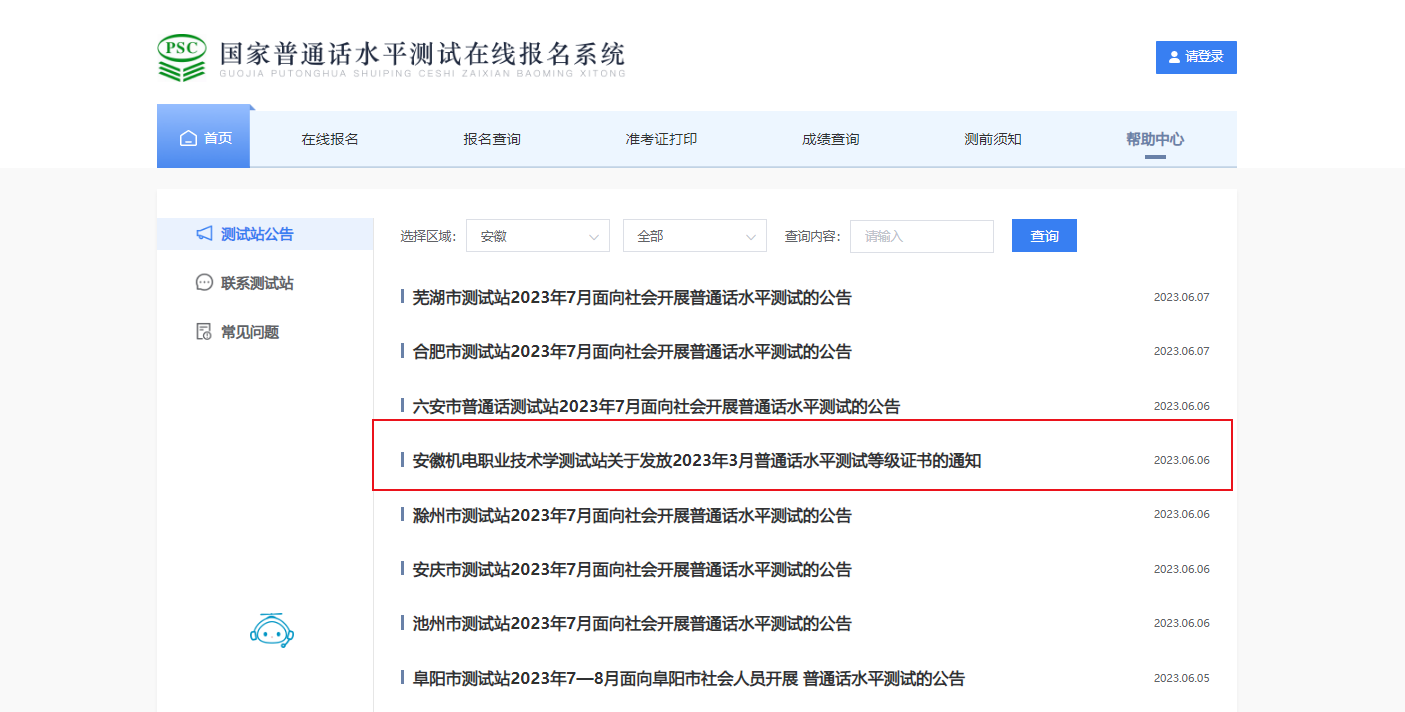Click the home icon in 首页 tab
Viewport: 1405px width, 712px height.
pyautogui.click(x=188, y=139)
